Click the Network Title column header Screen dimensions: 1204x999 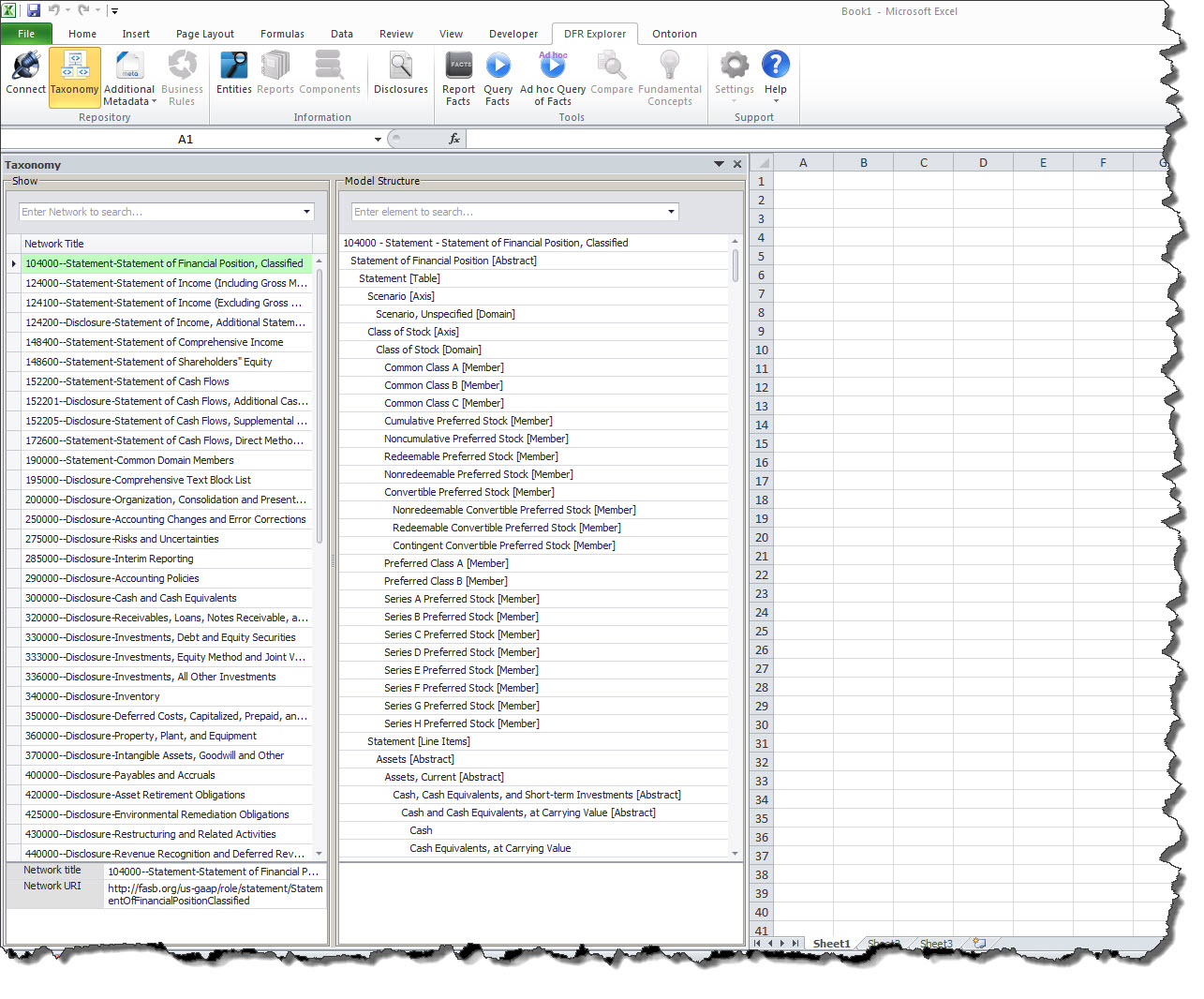(x=167, y=244)
